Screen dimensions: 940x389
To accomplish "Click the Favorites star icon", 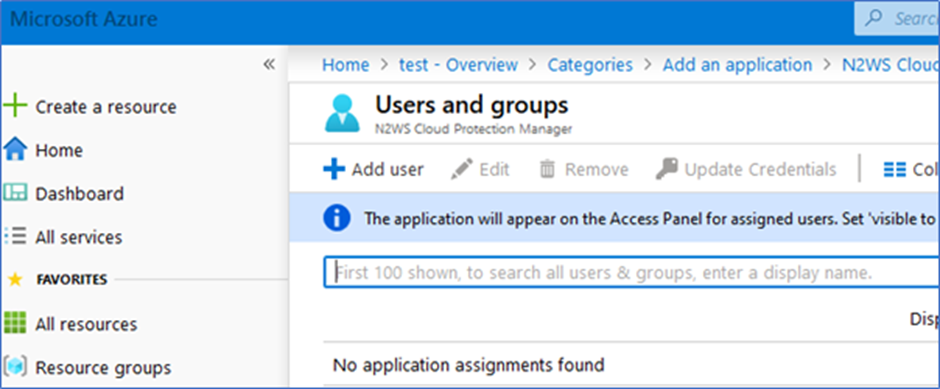I will click(x=14, y=279).
